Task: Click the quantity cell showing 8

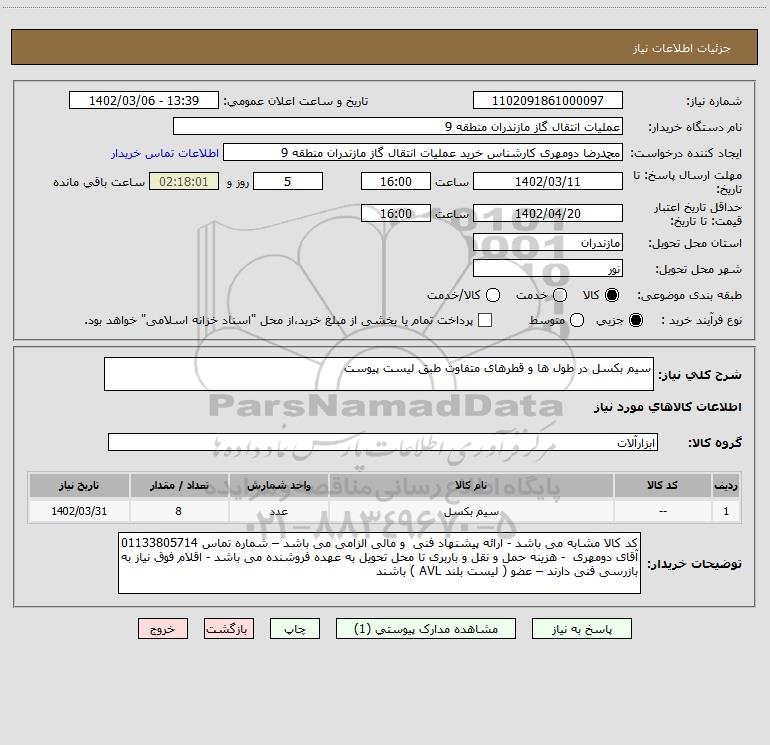Action: [179, 511]
